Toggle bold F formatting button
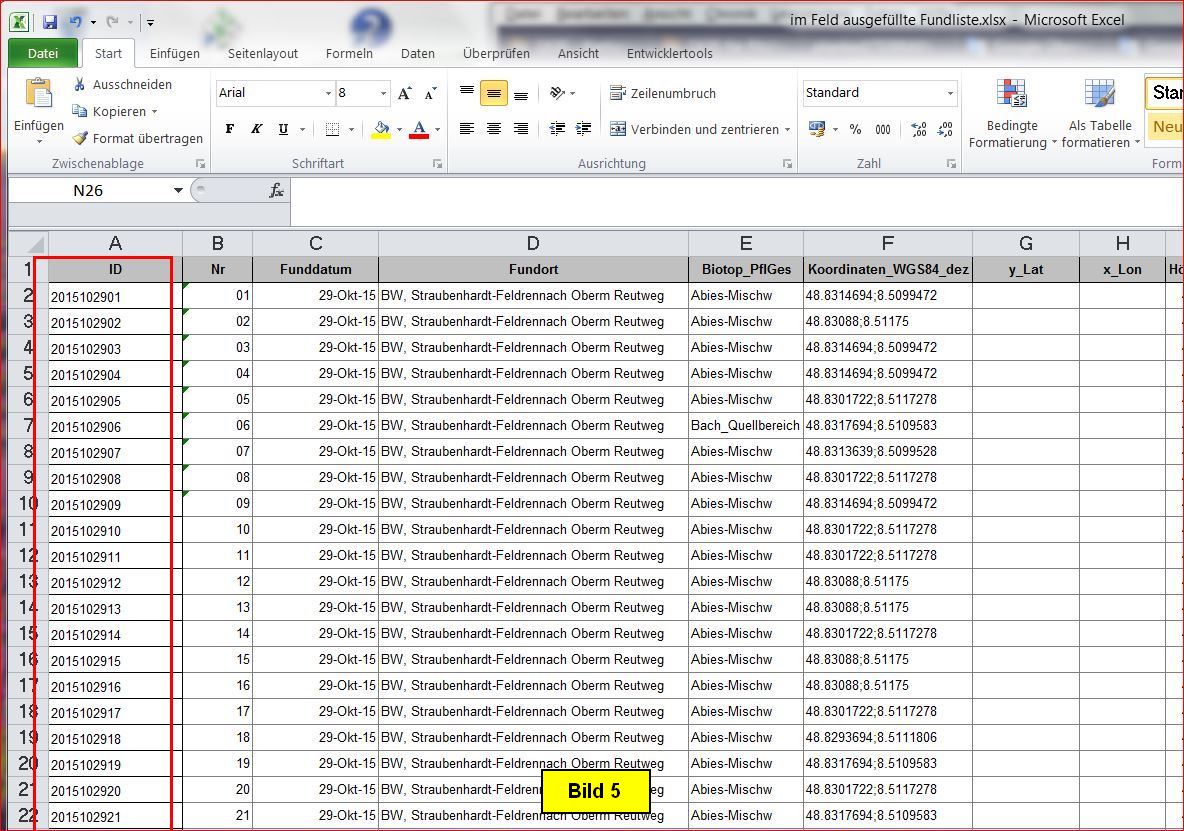 (x=230, y=129)
